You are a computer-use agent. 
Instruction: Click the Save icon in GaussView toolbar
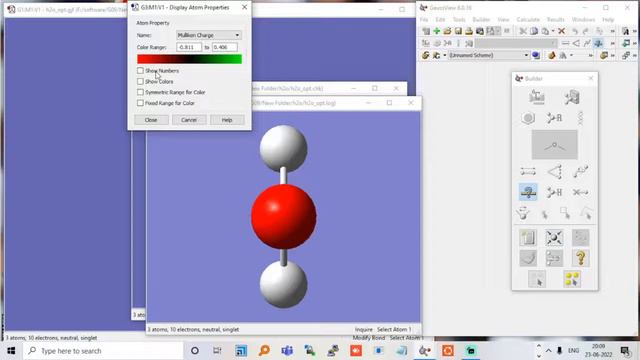click(458, 31)
